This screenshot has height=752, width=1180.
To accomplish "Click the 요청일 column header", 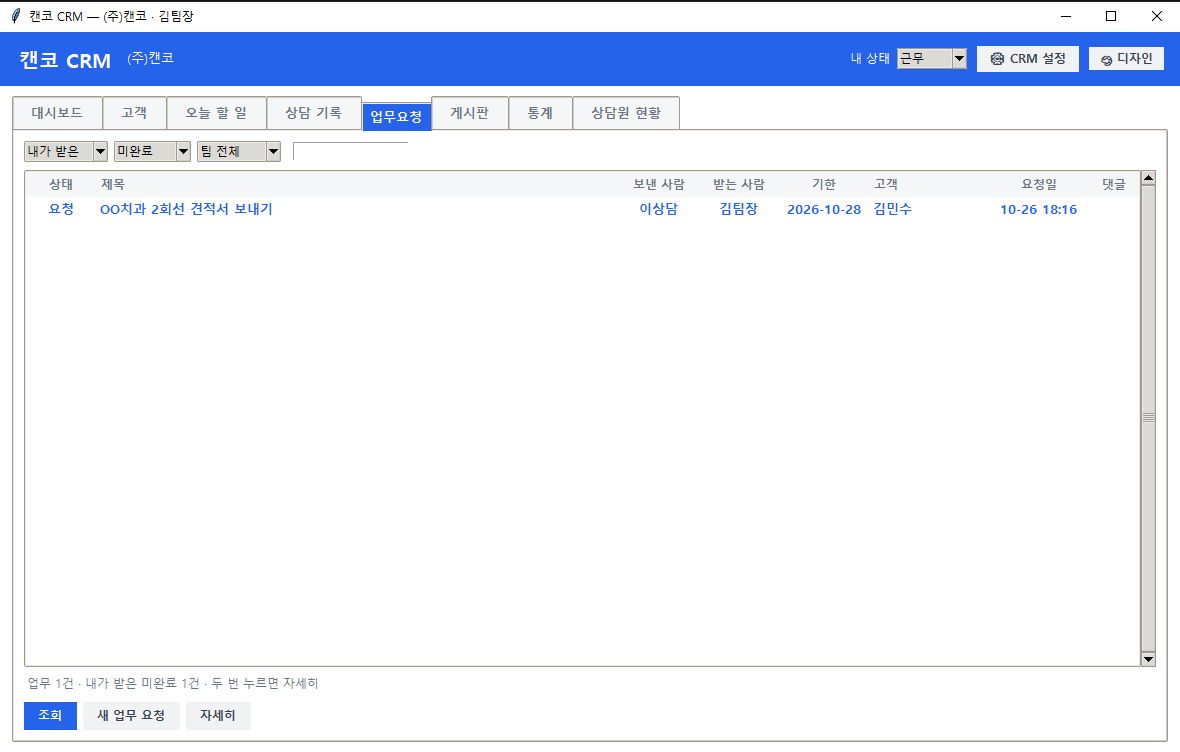I will coord(1039,184).
